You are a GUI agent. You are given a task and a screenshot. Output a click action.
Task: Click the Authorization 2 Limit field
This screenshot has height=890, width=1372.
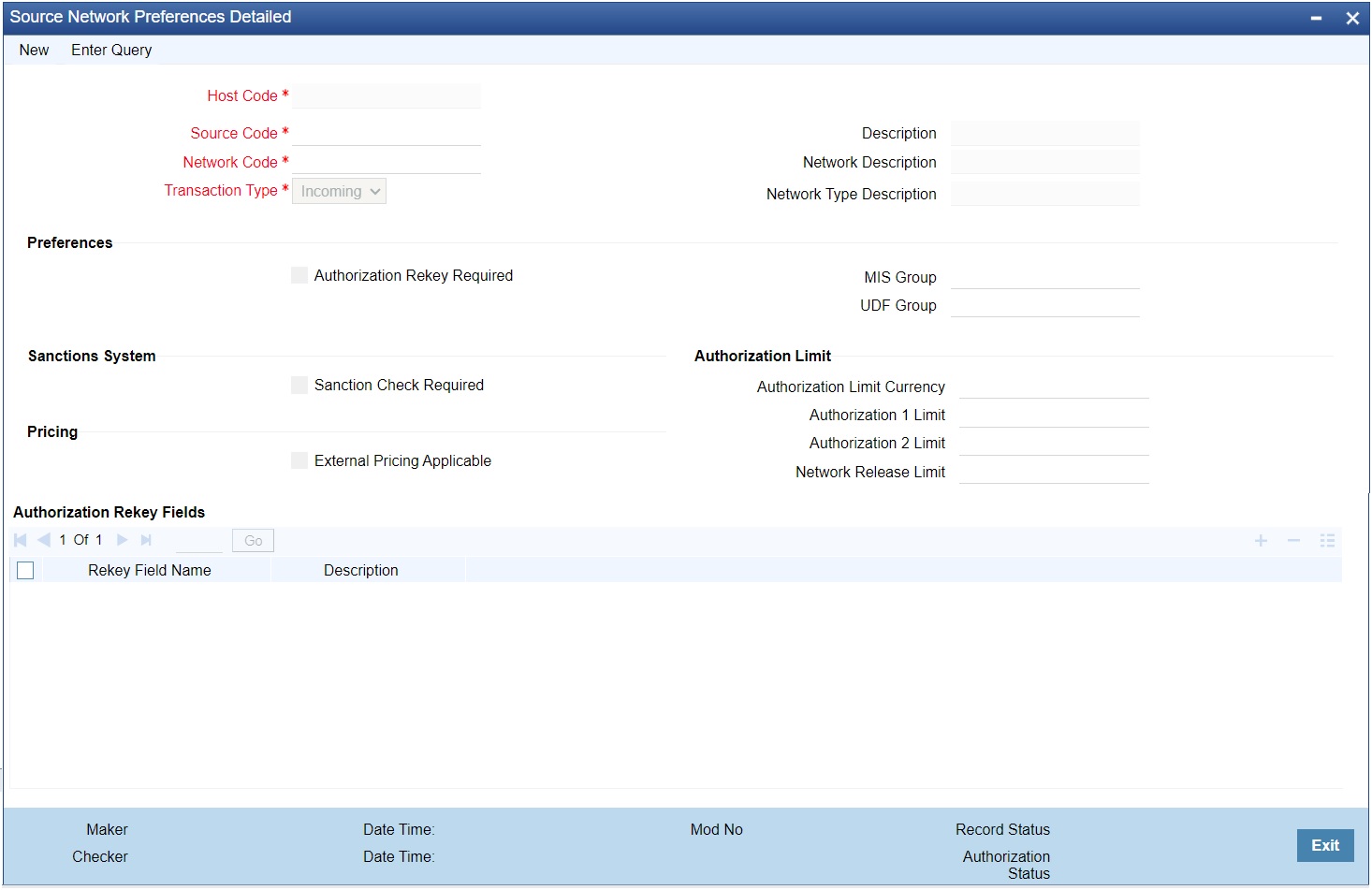coord(1054,443)
